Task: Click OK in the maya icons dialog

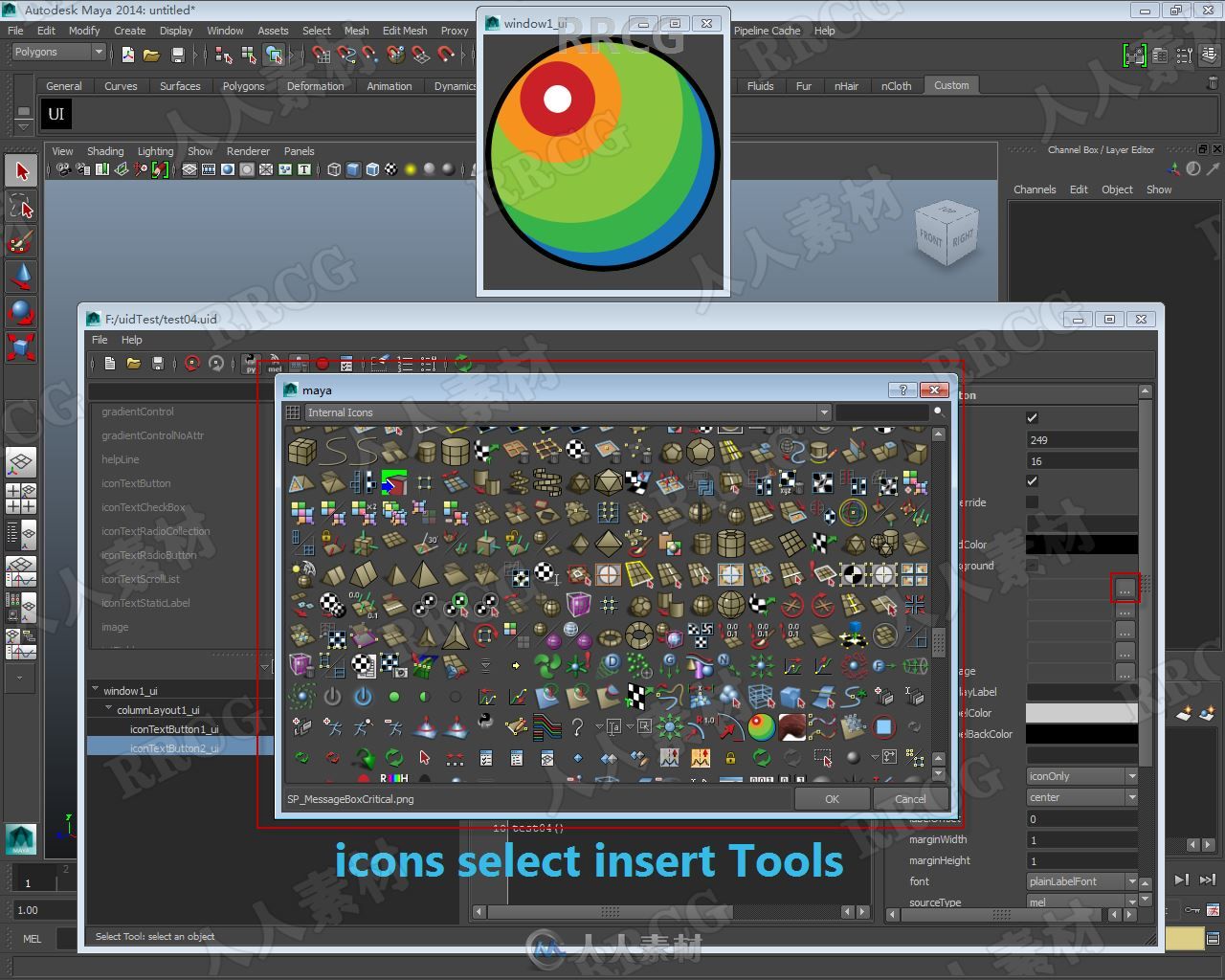Action: [x=832, y=799]
